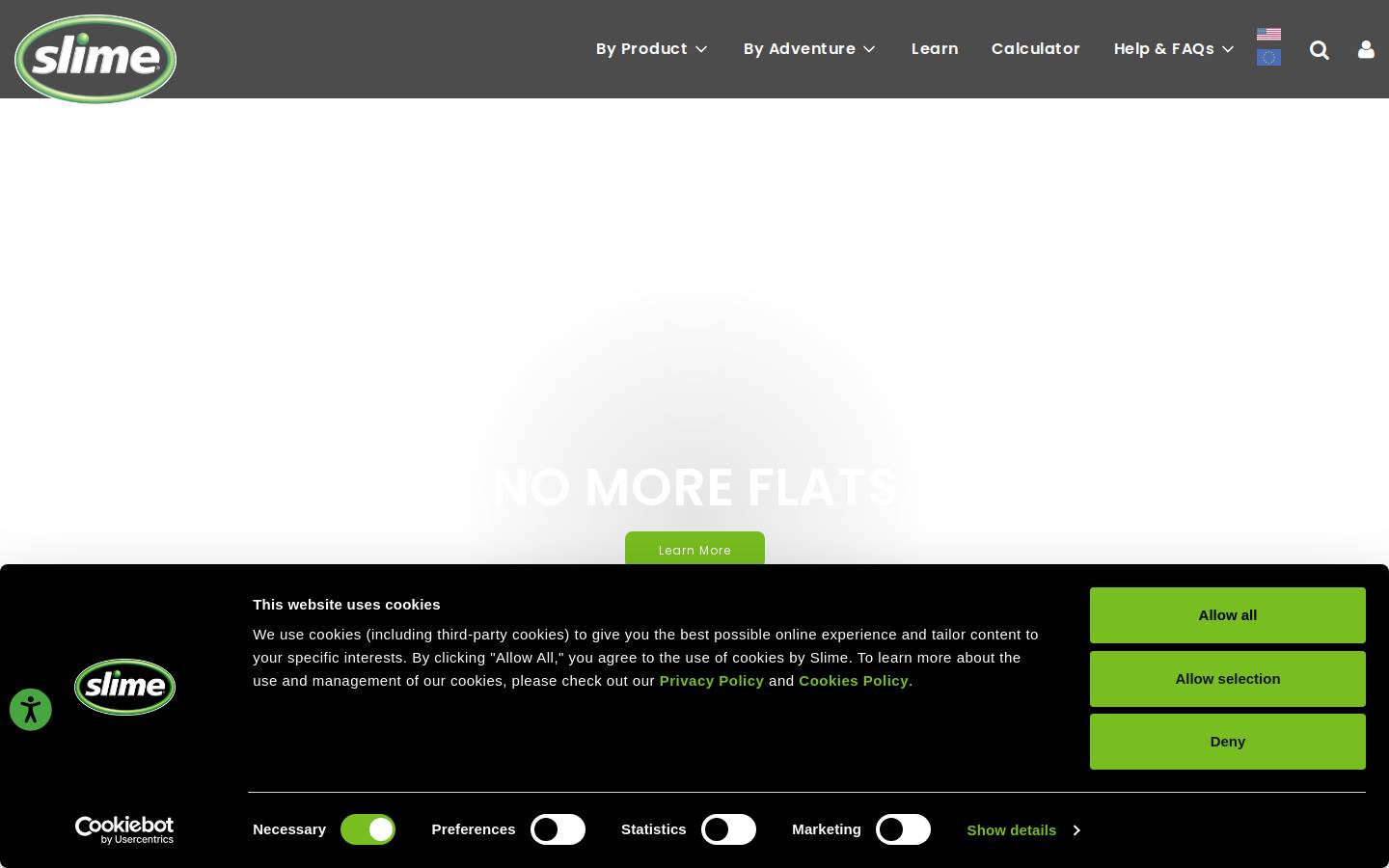Expand the By Product menu
Screen dimensions: 1389x868
pos(651,48)
